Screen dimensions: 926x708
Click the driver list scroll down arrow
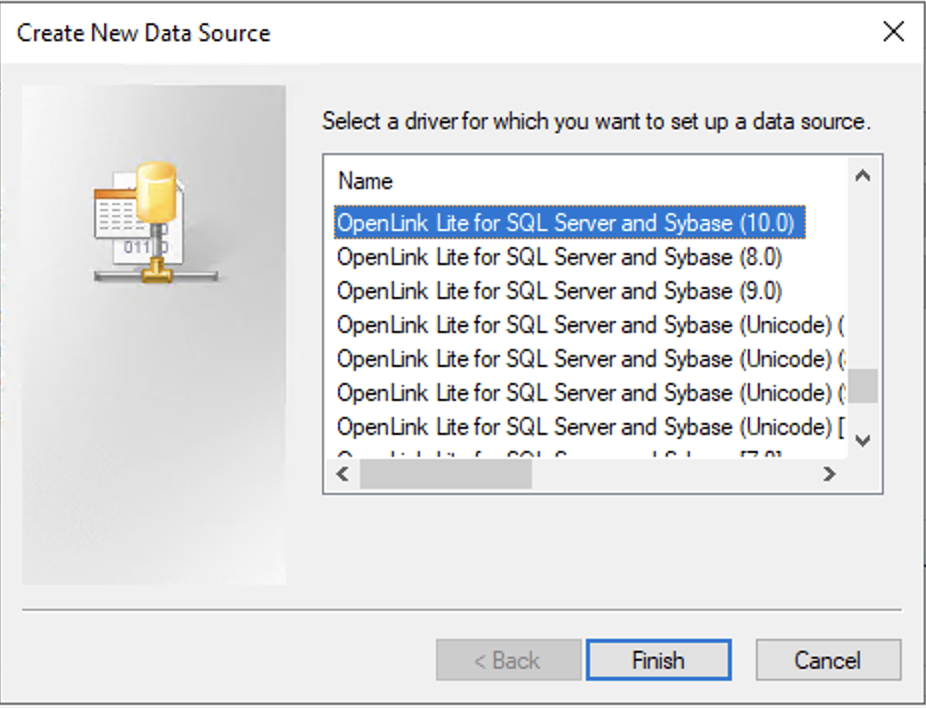863,440
